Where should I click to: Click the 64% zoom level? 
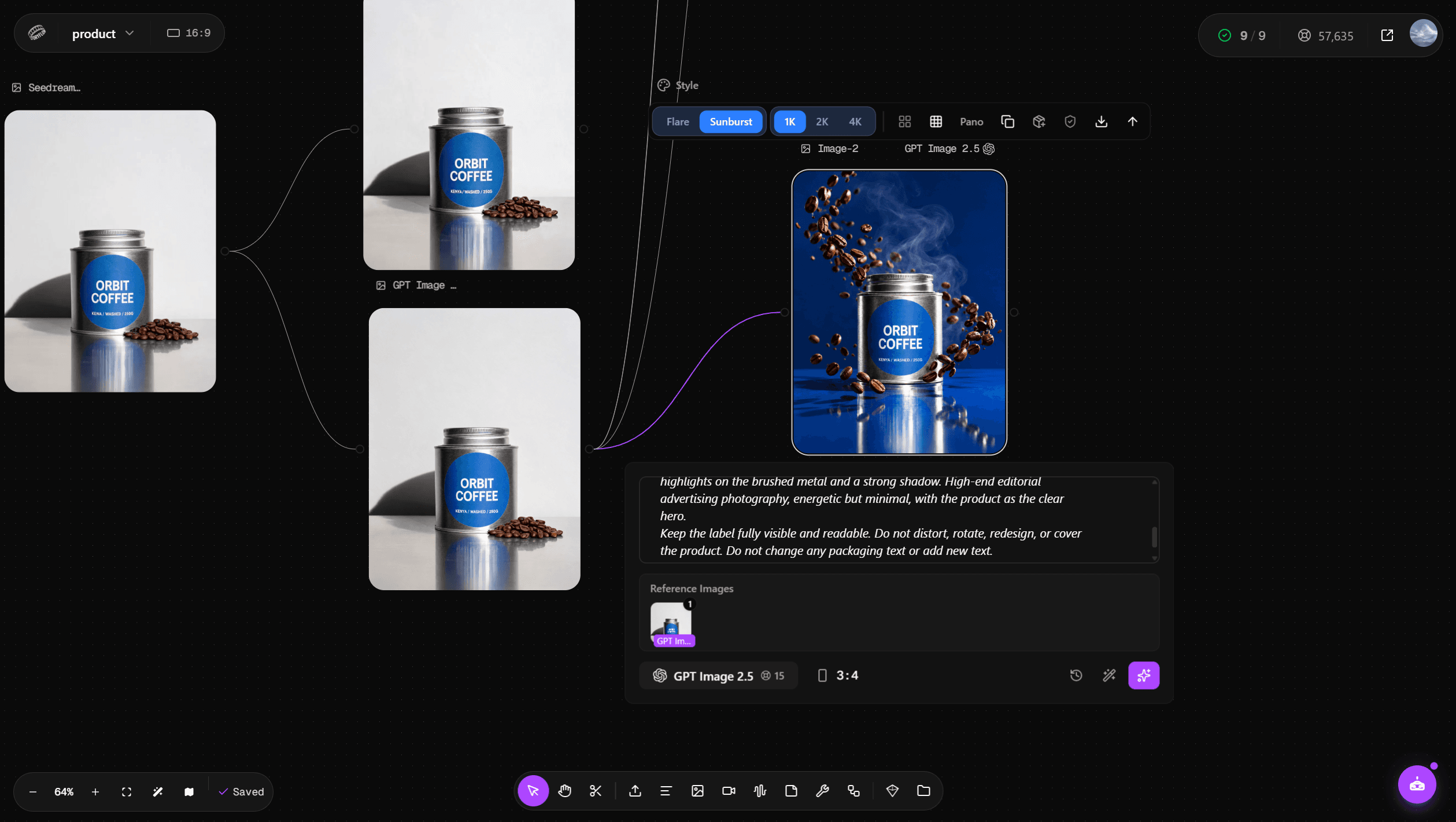coord(64,791)
